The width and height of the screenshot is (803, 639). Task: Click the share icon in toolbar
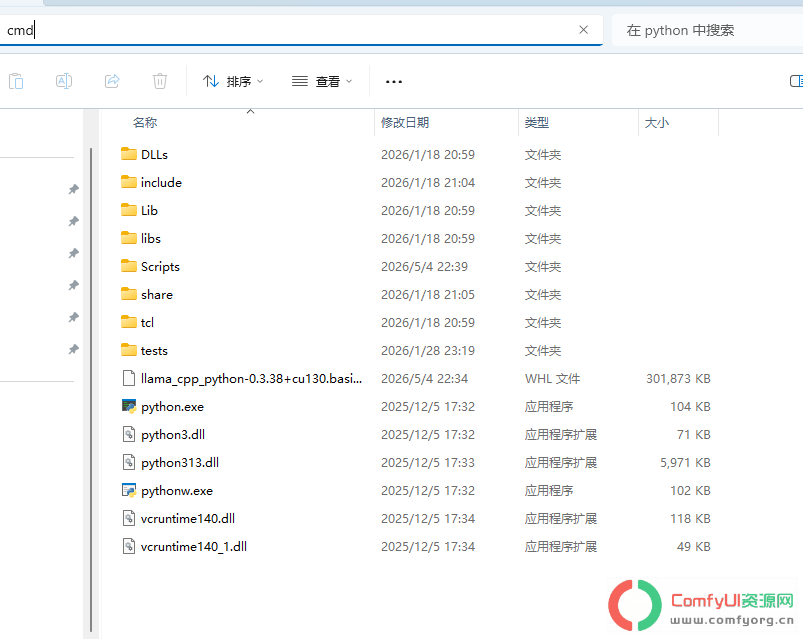coord(112,81)
